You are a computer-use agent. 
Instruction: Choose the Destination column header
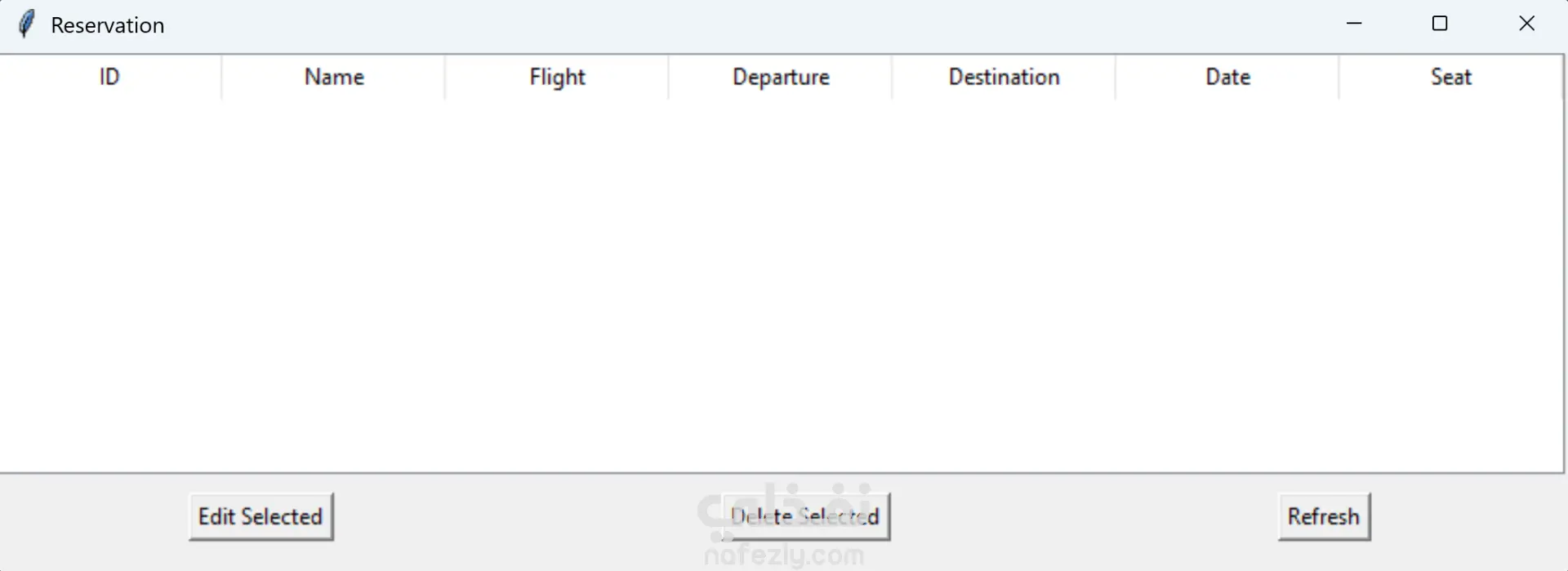(1004, 77)
